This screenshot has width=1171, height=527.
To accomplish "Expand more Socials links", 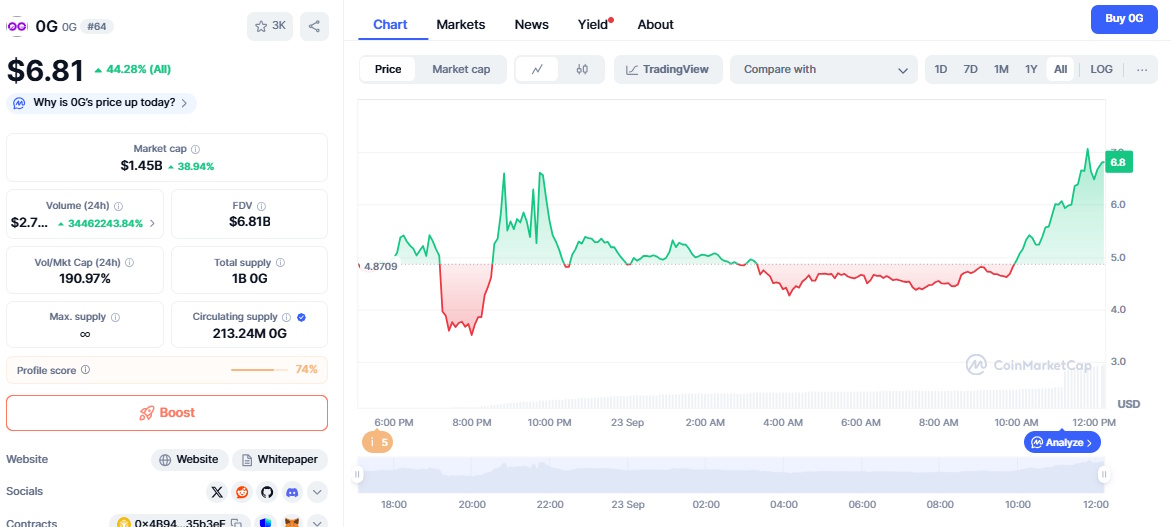I will point(317,492).
